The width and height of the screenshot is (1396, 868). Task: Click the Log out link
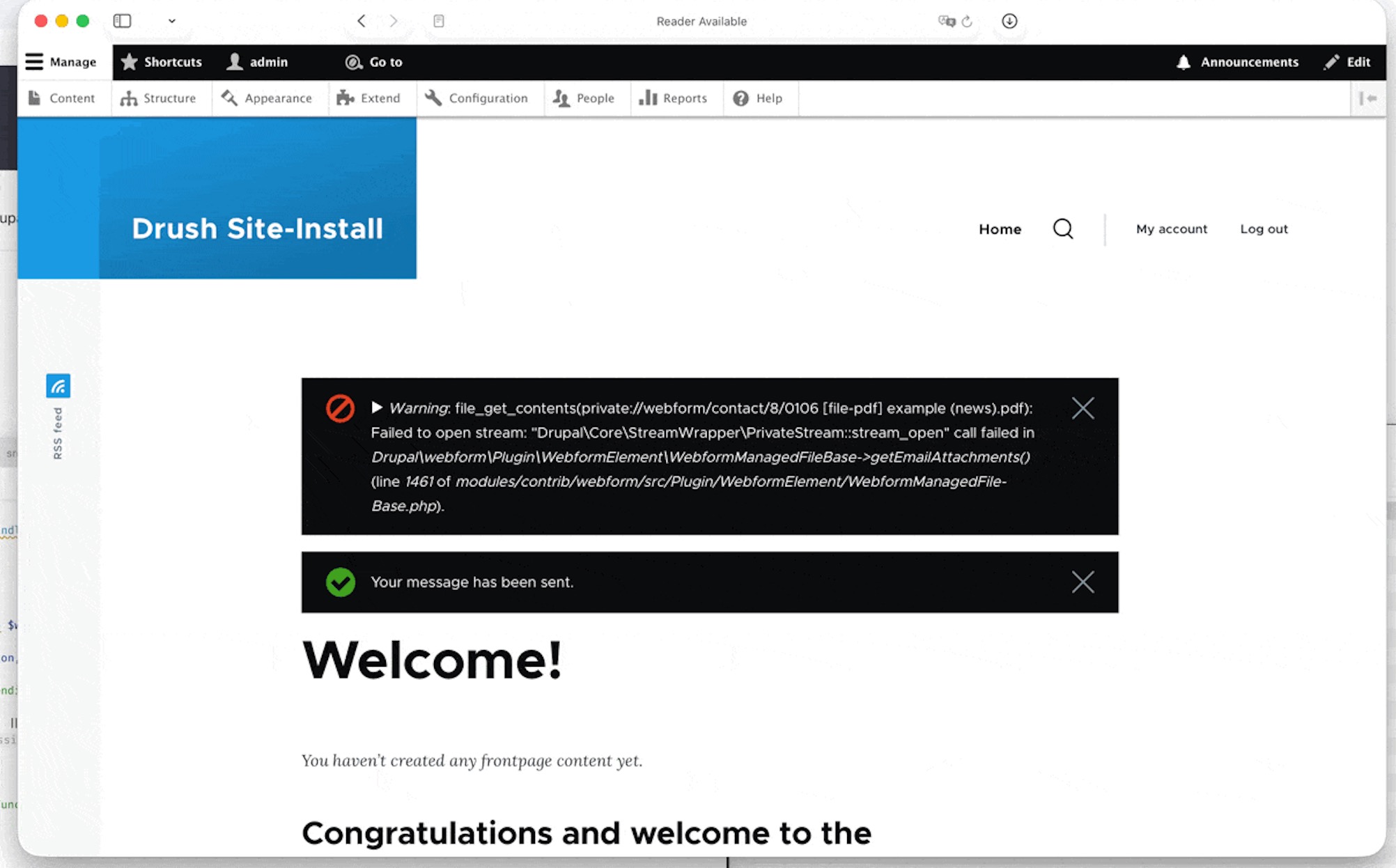1264,228
